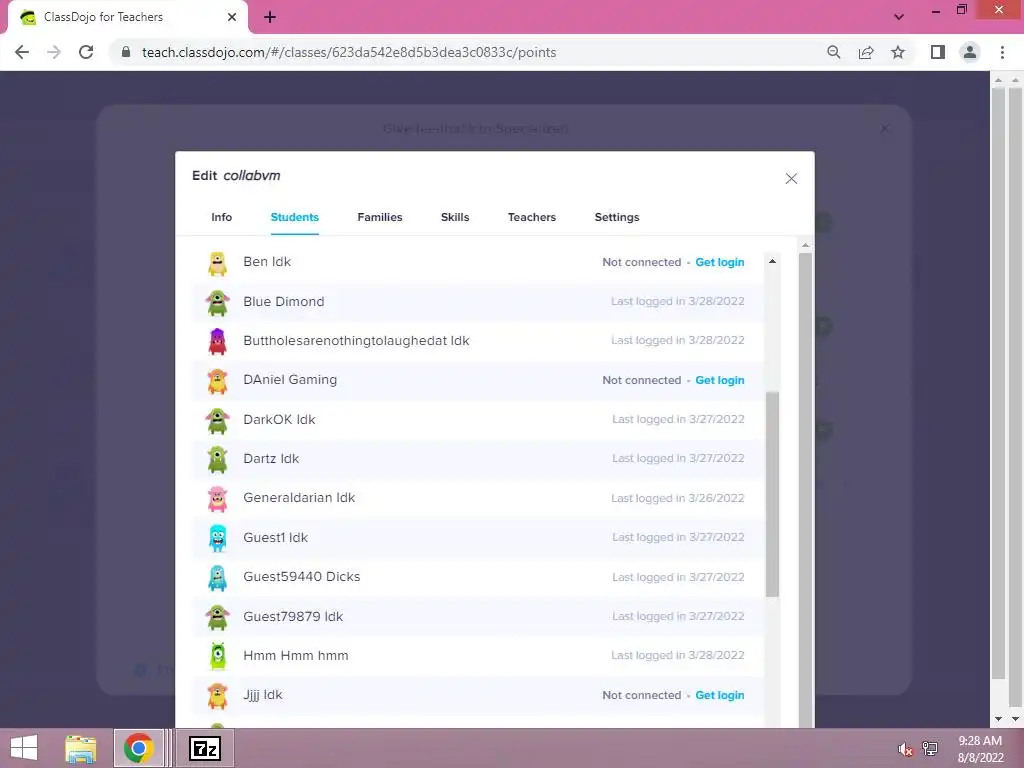Open 7-Zip from the taskbar
The image size is (1024, 768).
click(204, 748)
